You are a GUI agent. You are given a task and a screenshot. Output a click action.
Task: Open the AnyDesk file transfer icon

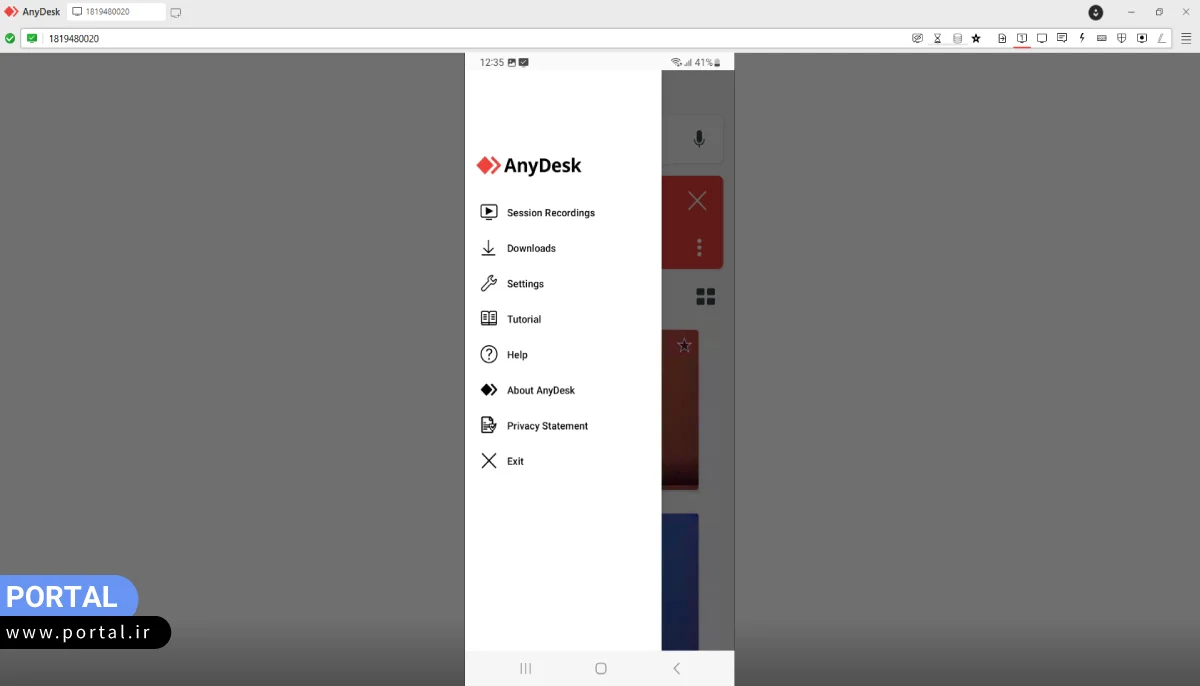point(1002,37)
